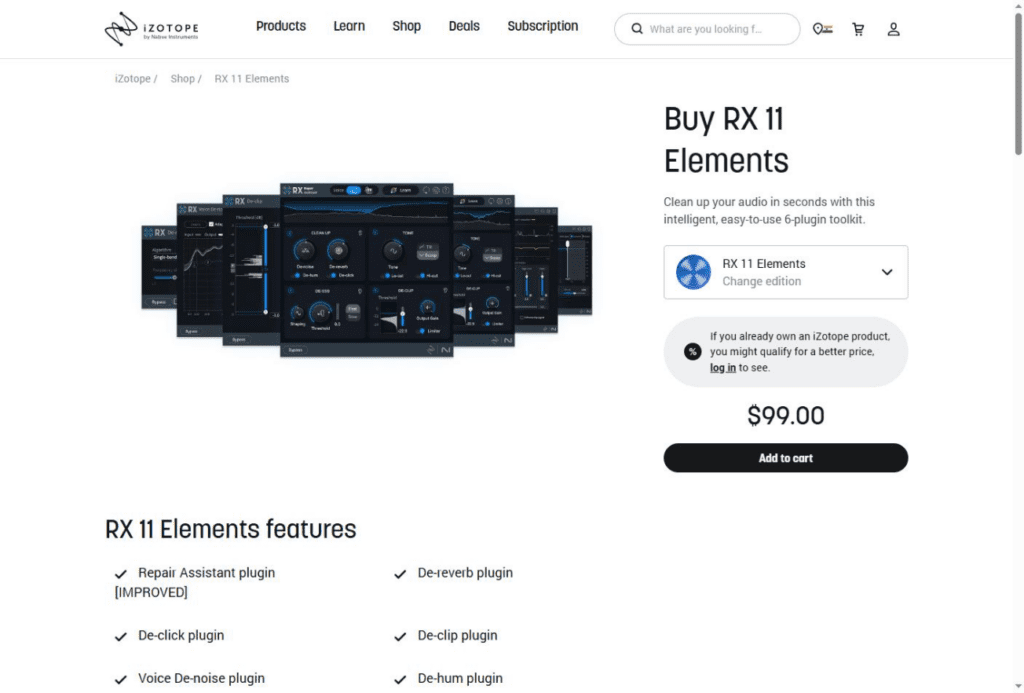Click the iZotope logo in header
This screenshot has height=693, width=1024.
[x=152, y=29]
